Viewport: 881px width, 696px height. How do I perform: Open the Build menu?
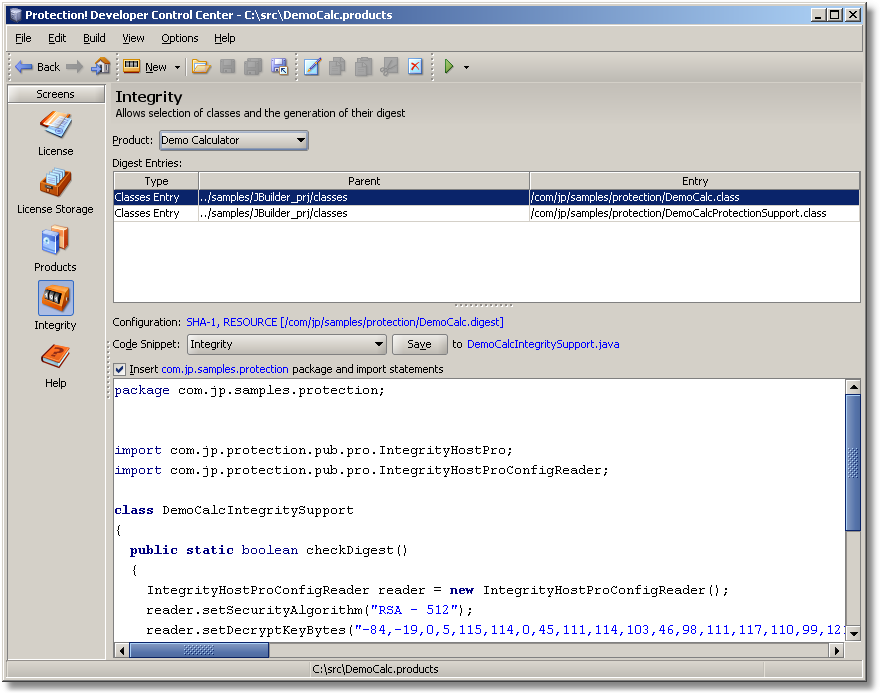click(94, 38)
